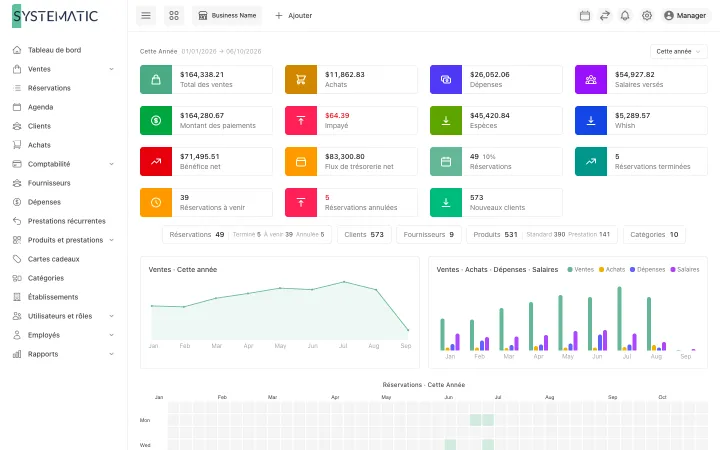720x450 pixels.
Task: Click the Dépenses purple tile icon
Action: (x=446, y=79)
